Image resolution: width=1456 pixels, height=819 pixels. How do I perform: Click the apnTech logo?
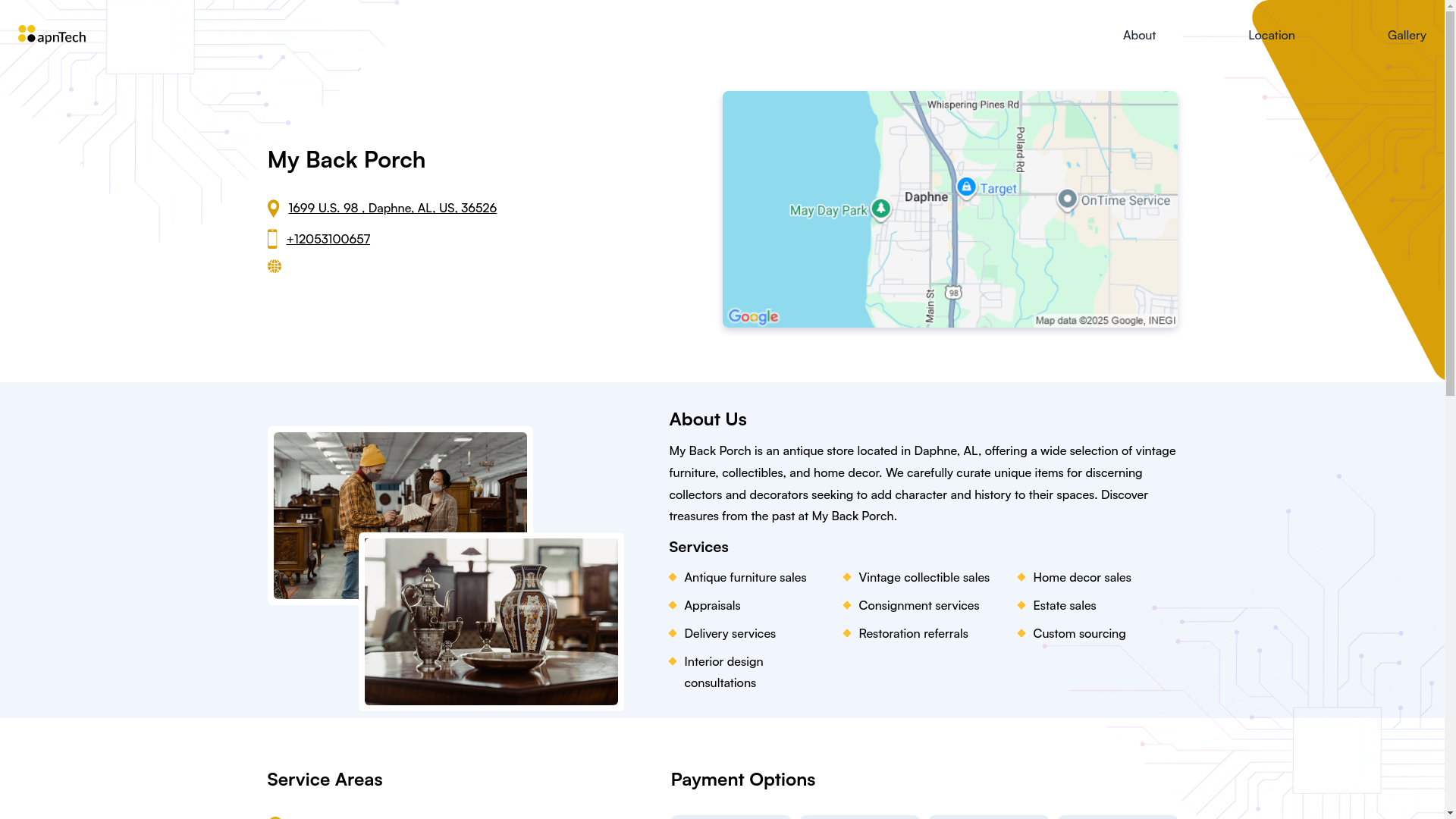tap(52, 35)
